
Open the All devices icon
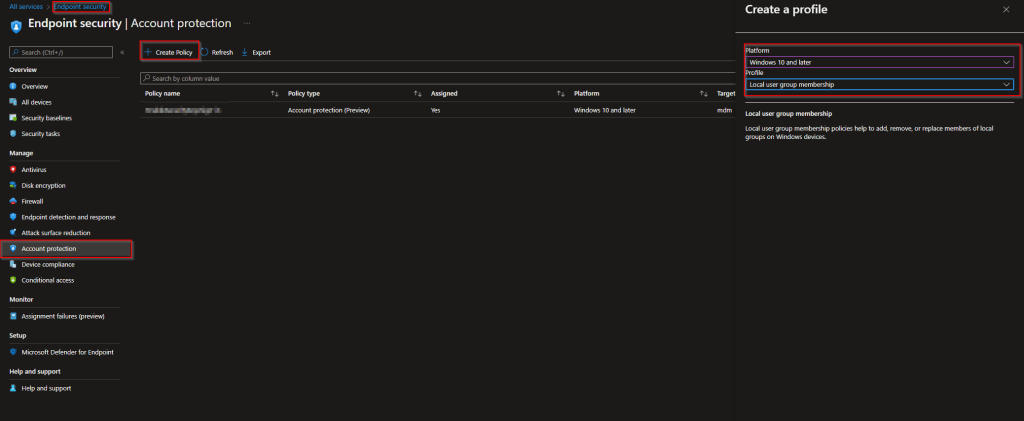pyautogui.click(x=13, y=102)
